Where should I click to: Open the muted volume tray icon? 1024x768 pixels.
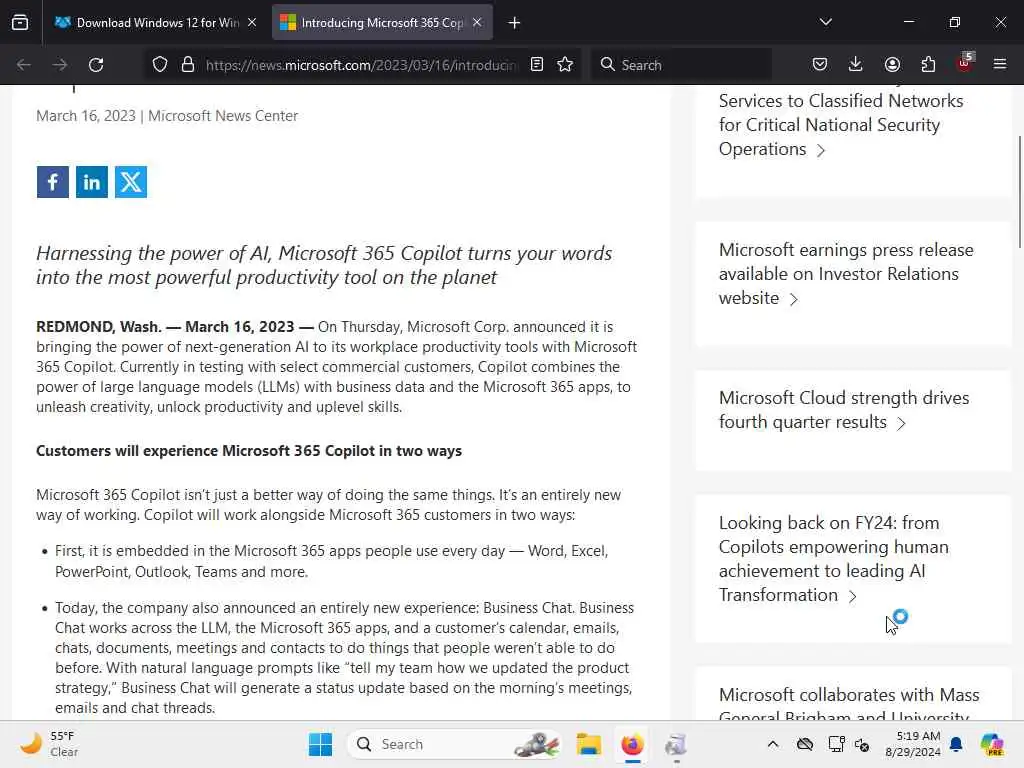862,744
